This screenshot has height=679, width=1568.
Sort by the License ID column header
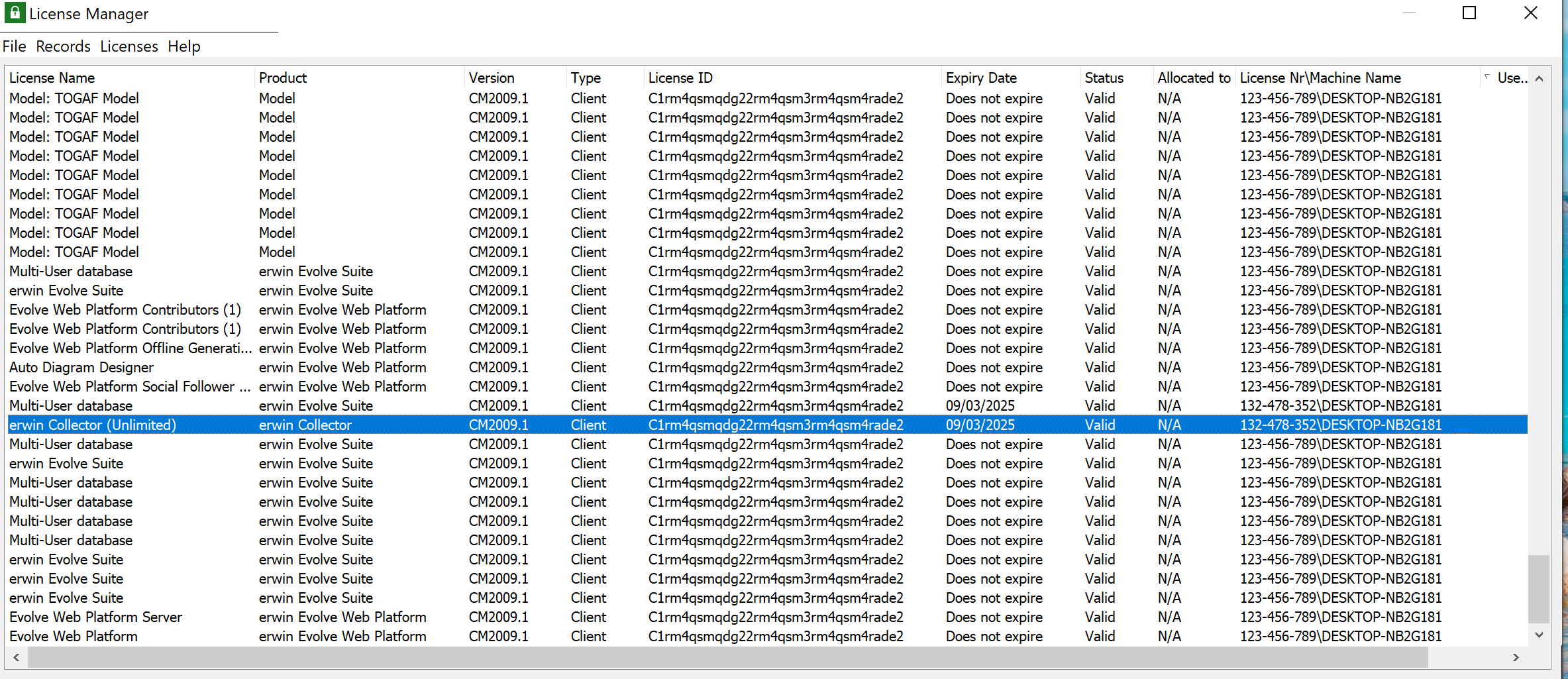point(793,78)
